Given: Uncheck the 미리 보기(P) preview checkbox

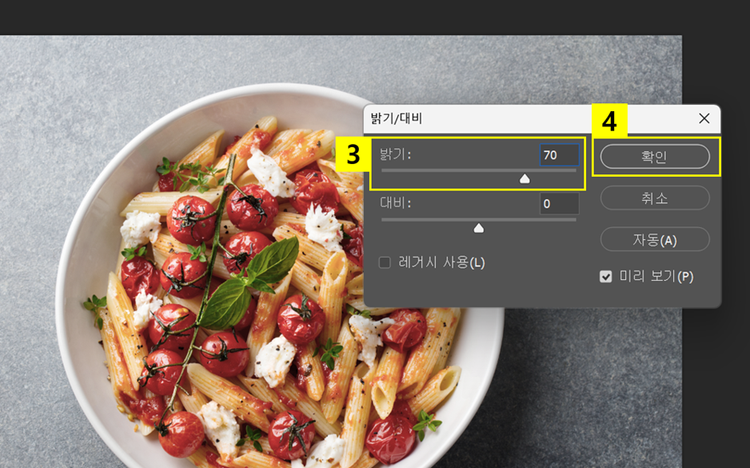Looking at the screenshot, I should 606,277.
